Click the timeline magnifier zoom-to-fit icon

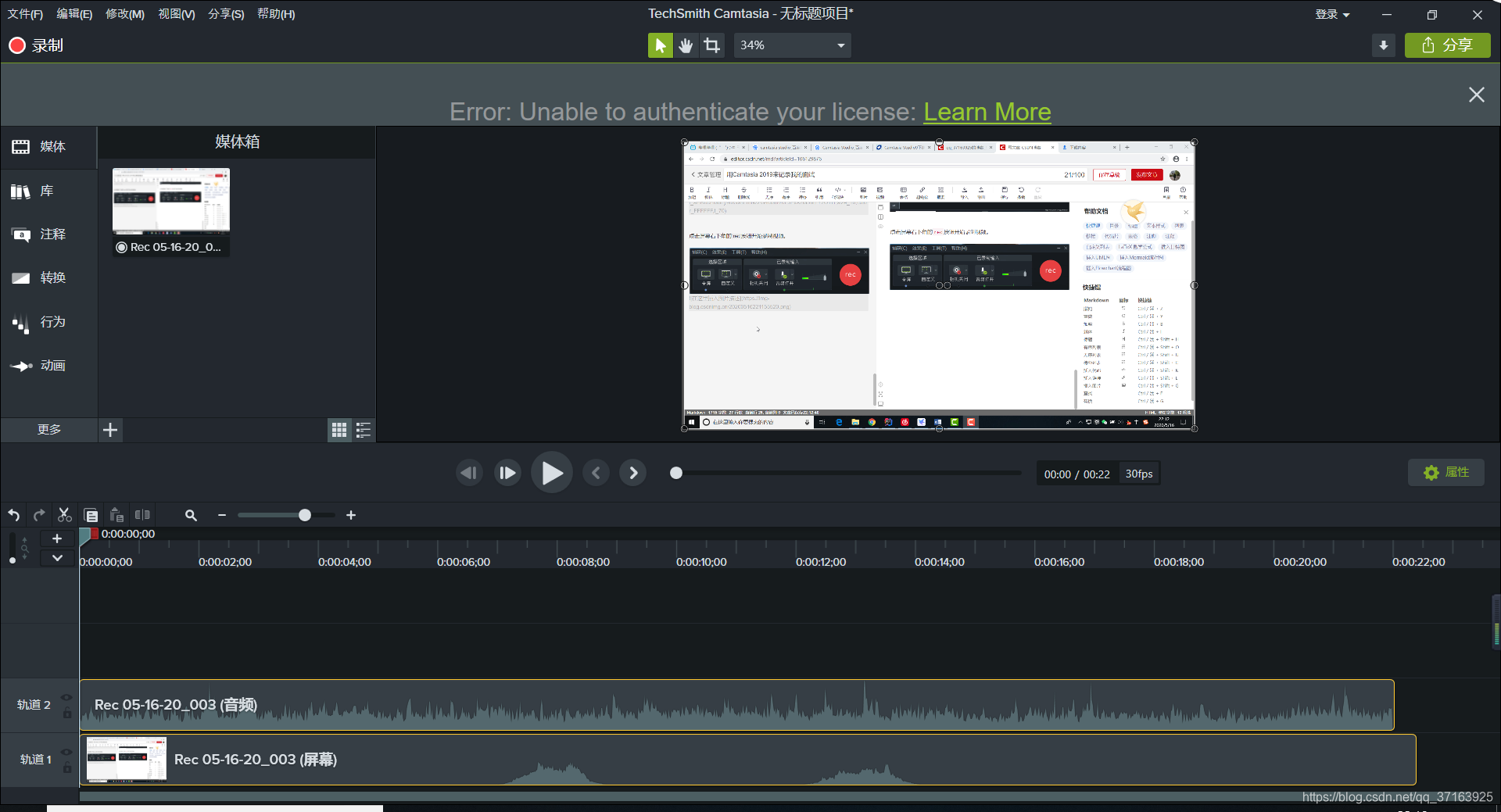(x=191, y=515)
